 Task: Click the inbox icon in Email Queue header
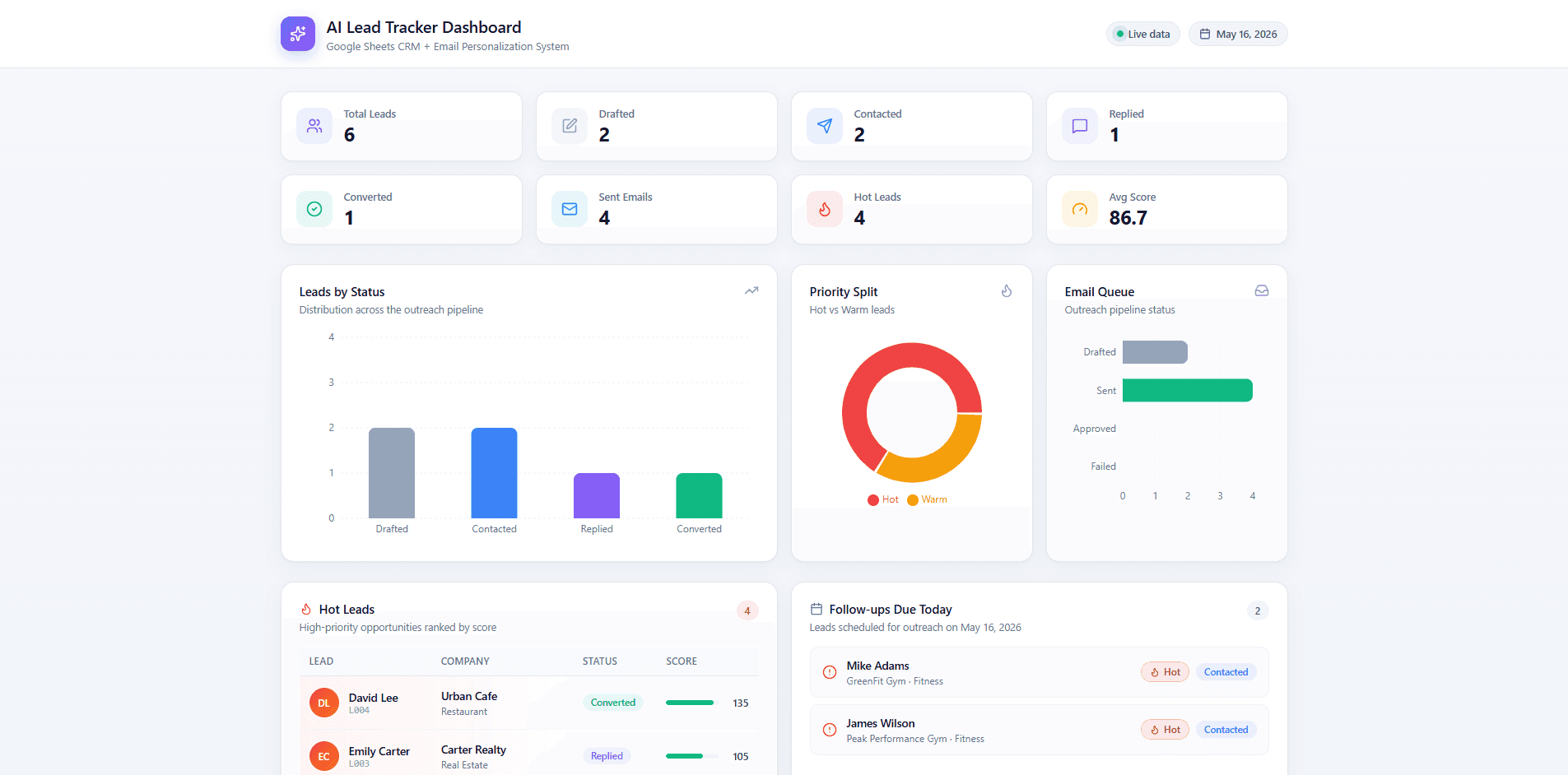pos(1262,290)
